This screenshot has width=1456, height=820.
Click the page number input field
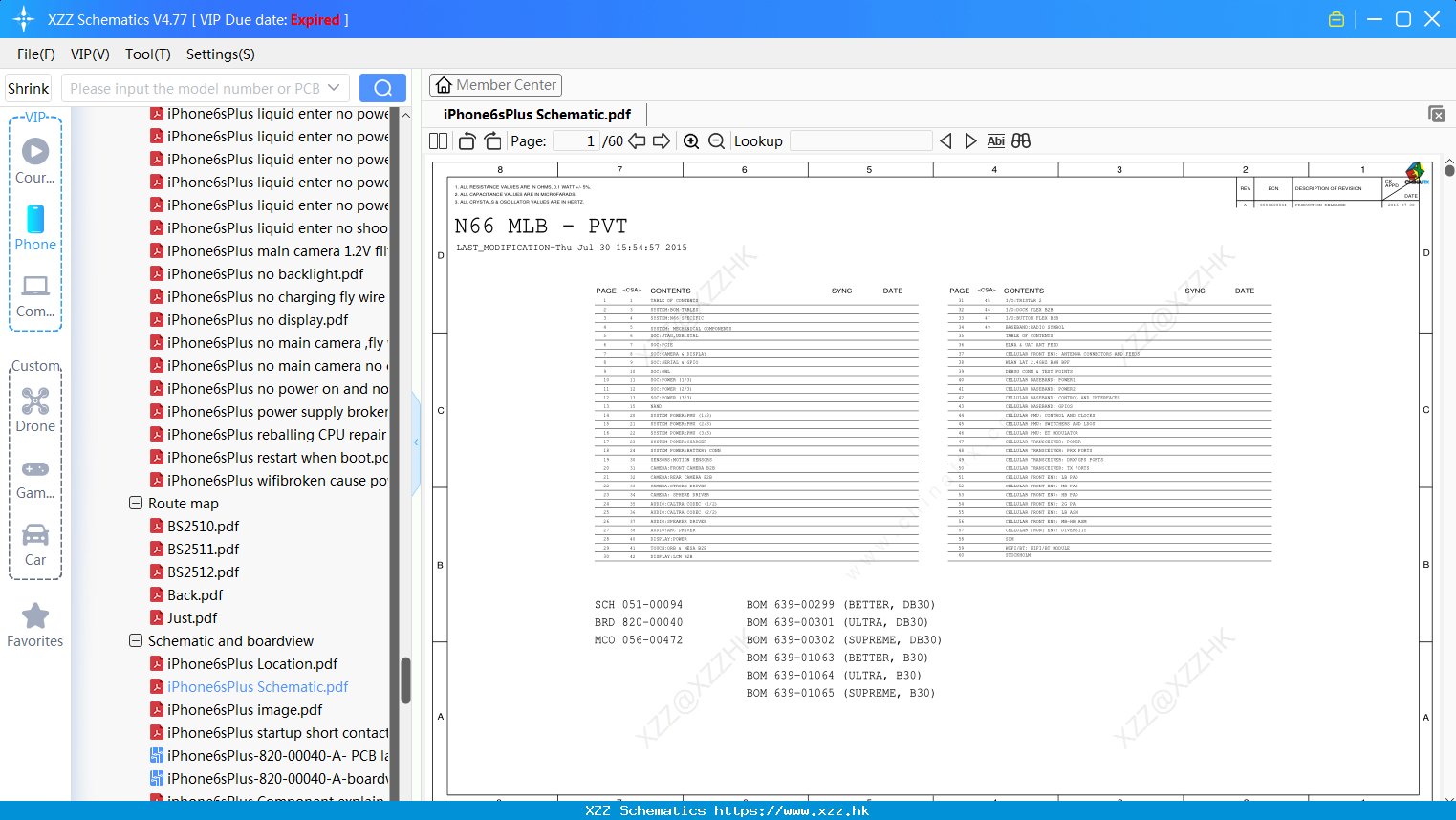tap(576, 141)
